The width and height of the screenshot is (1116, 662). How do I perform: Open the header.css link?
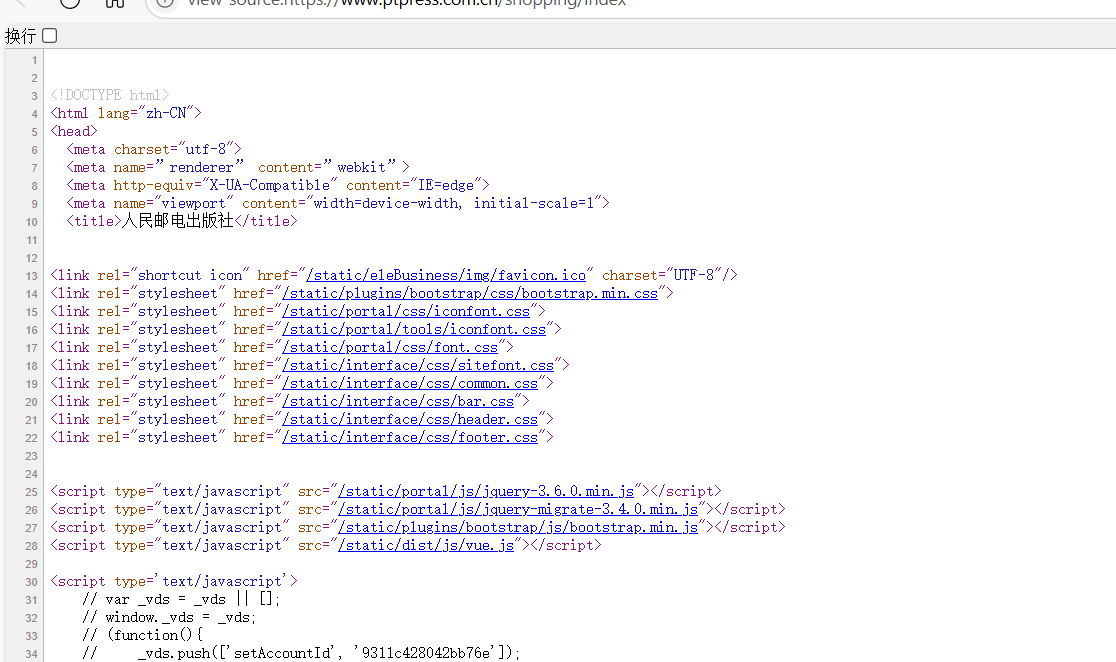(410, 419)
